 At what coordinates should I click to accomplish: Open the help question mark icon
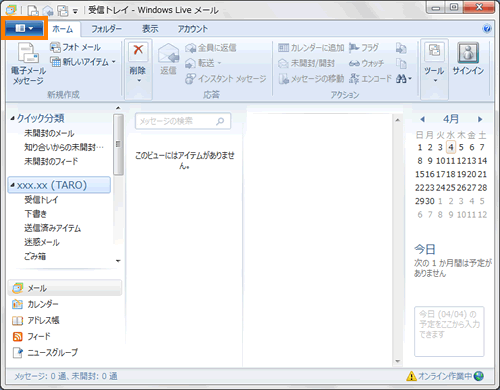pos(487,29)
